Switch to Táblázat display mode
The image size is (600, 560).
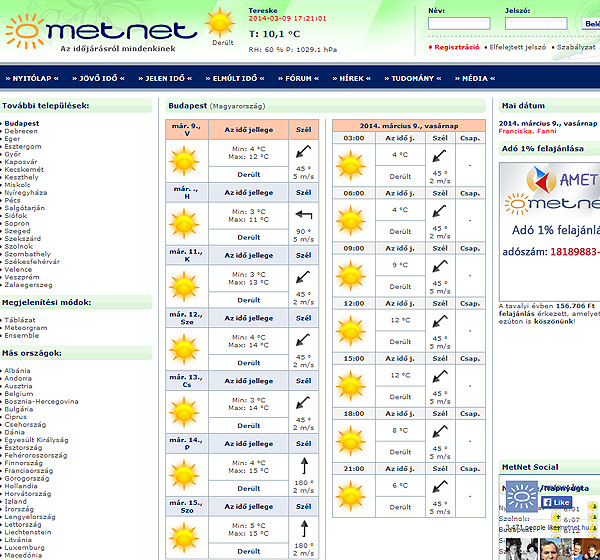(20, 320)
